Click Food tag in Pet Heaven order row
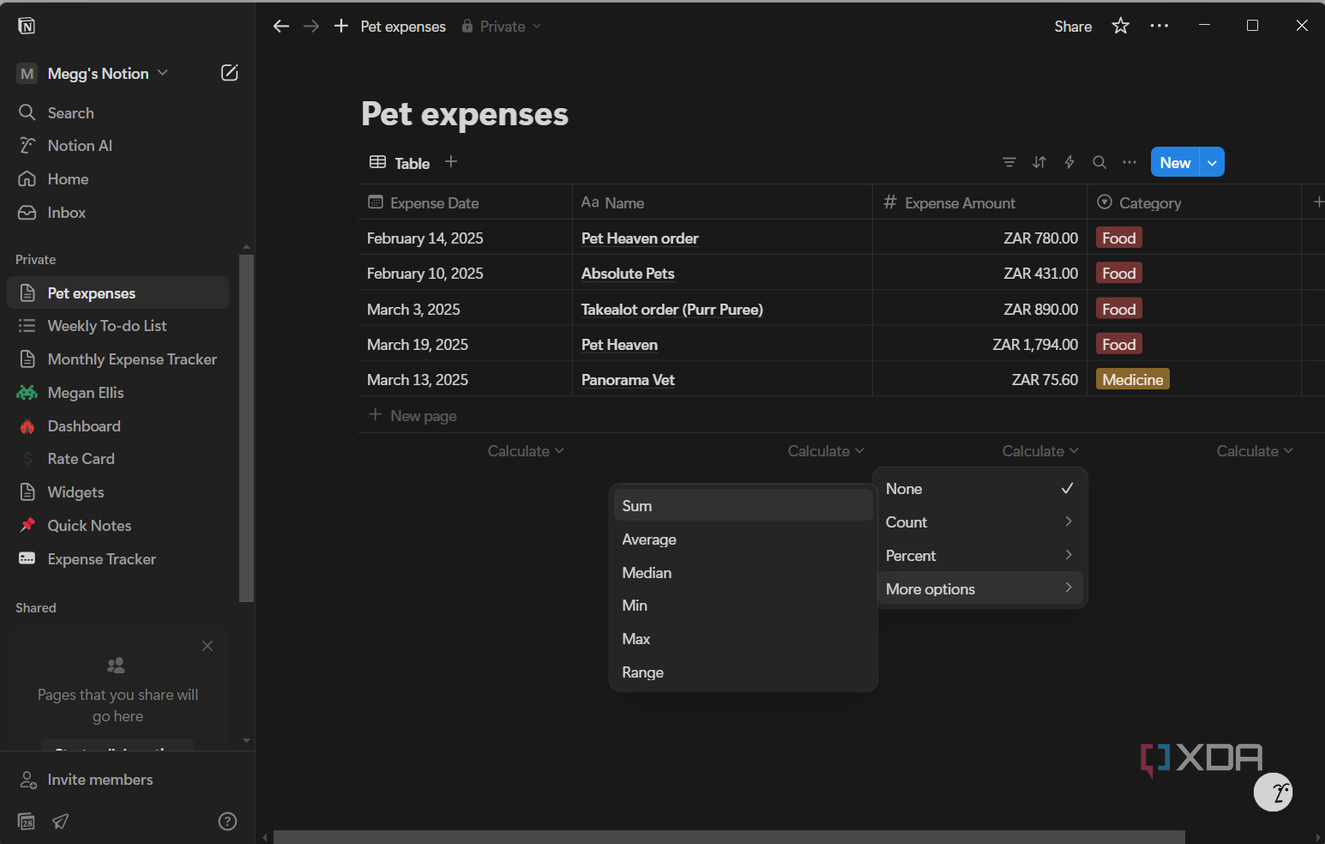The width and height of the screenshot is (1325, 844). point(1119,238)
